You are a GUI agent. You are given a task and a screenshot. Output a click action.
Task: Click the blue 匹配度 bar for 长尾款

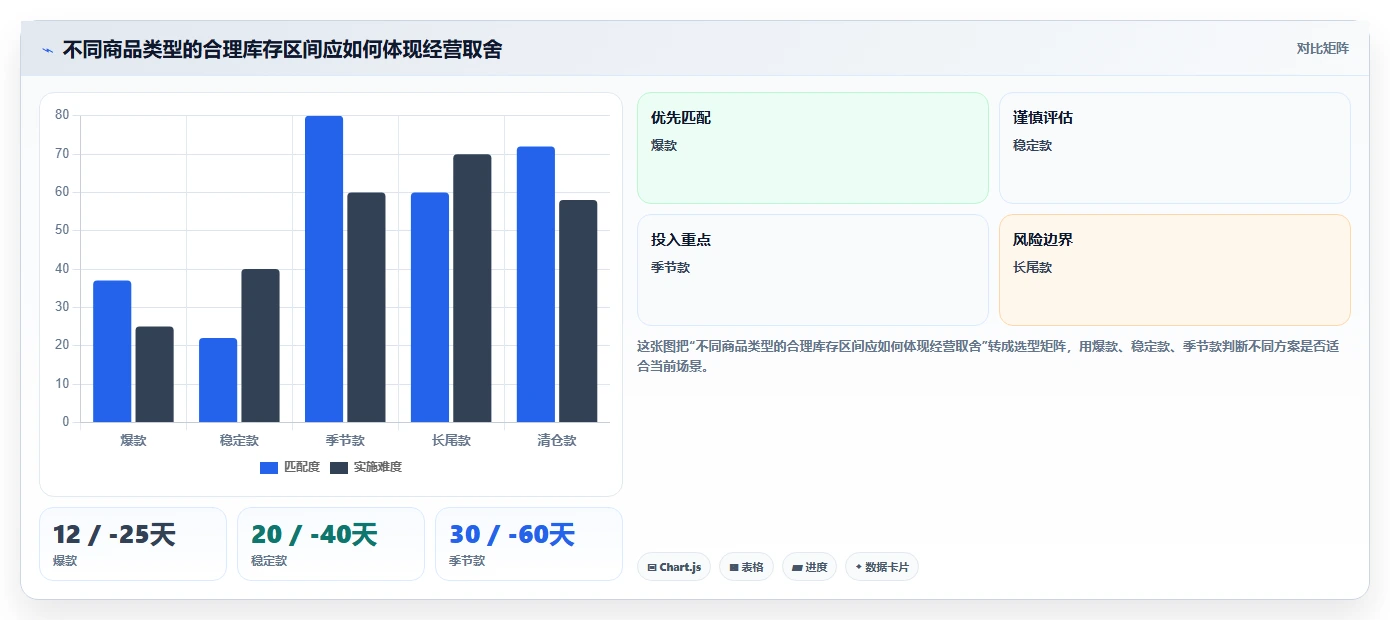(430, 307)
